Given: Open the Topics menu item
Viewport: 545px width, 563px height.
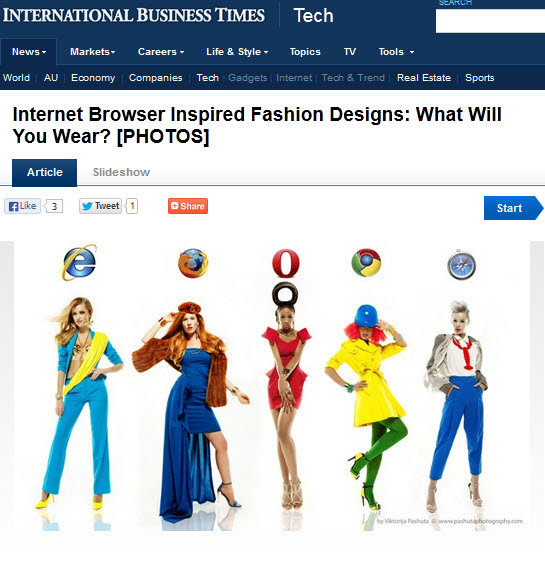Looking at the screenshot, I should [305, 52].
